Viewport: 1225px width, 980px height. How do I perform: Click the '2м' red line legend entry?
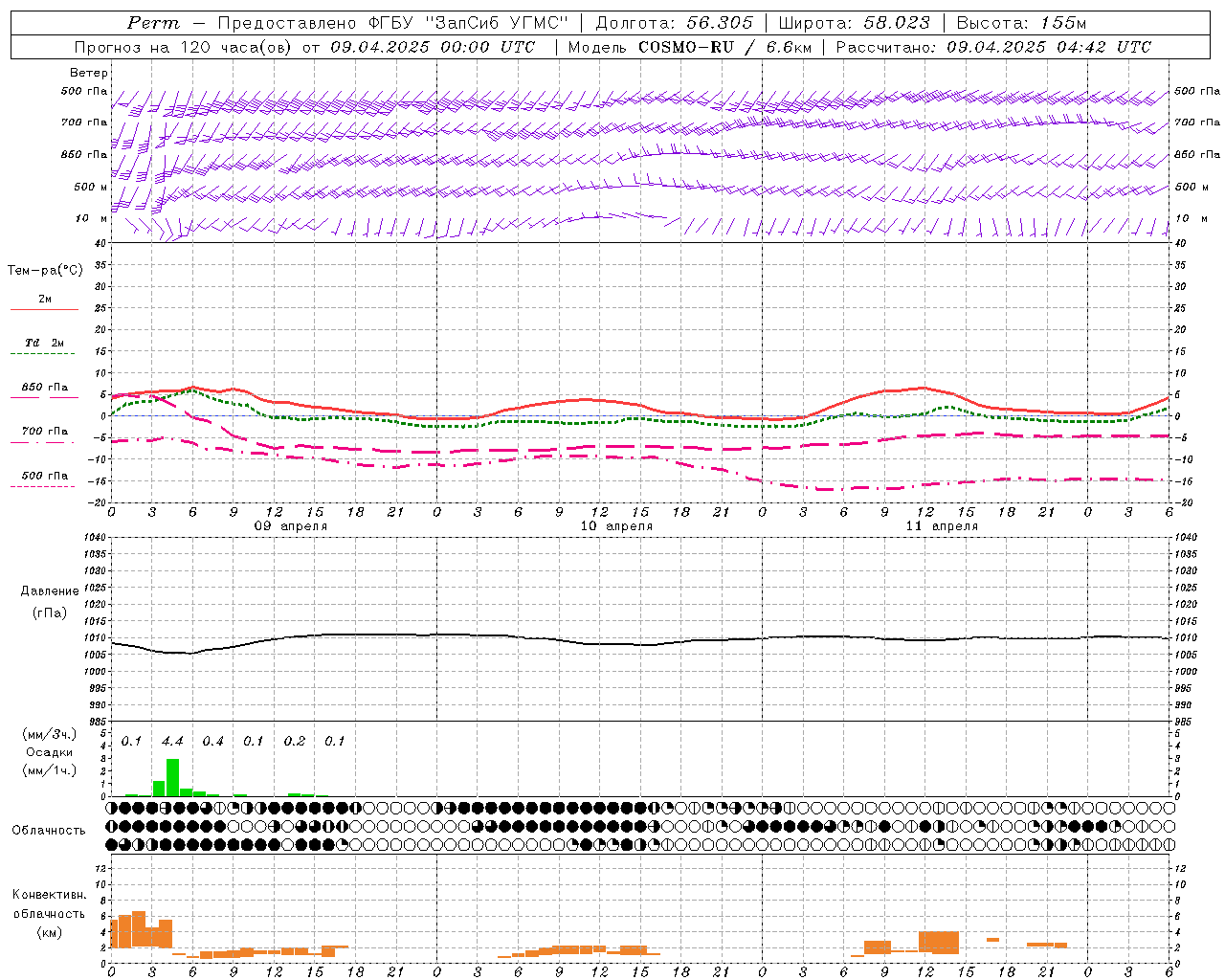click(45, 300)
